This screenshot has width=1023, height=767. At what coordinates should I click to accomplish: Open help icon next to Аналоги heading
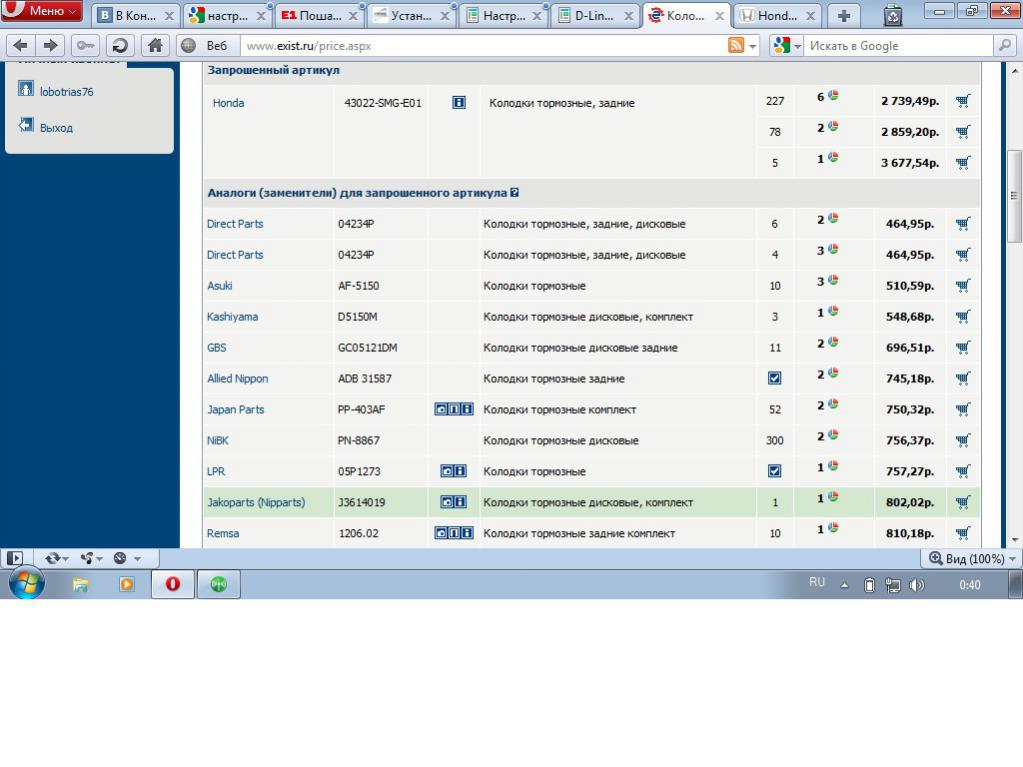(x=515, y=192)
